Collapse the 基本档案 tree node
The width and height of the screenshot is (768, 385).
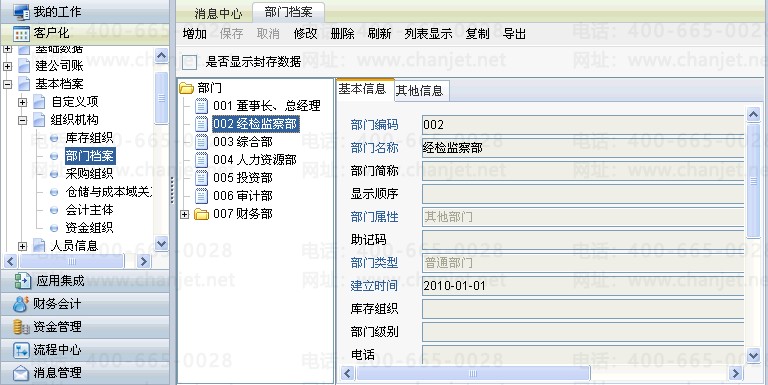click(x=7, y=84)
